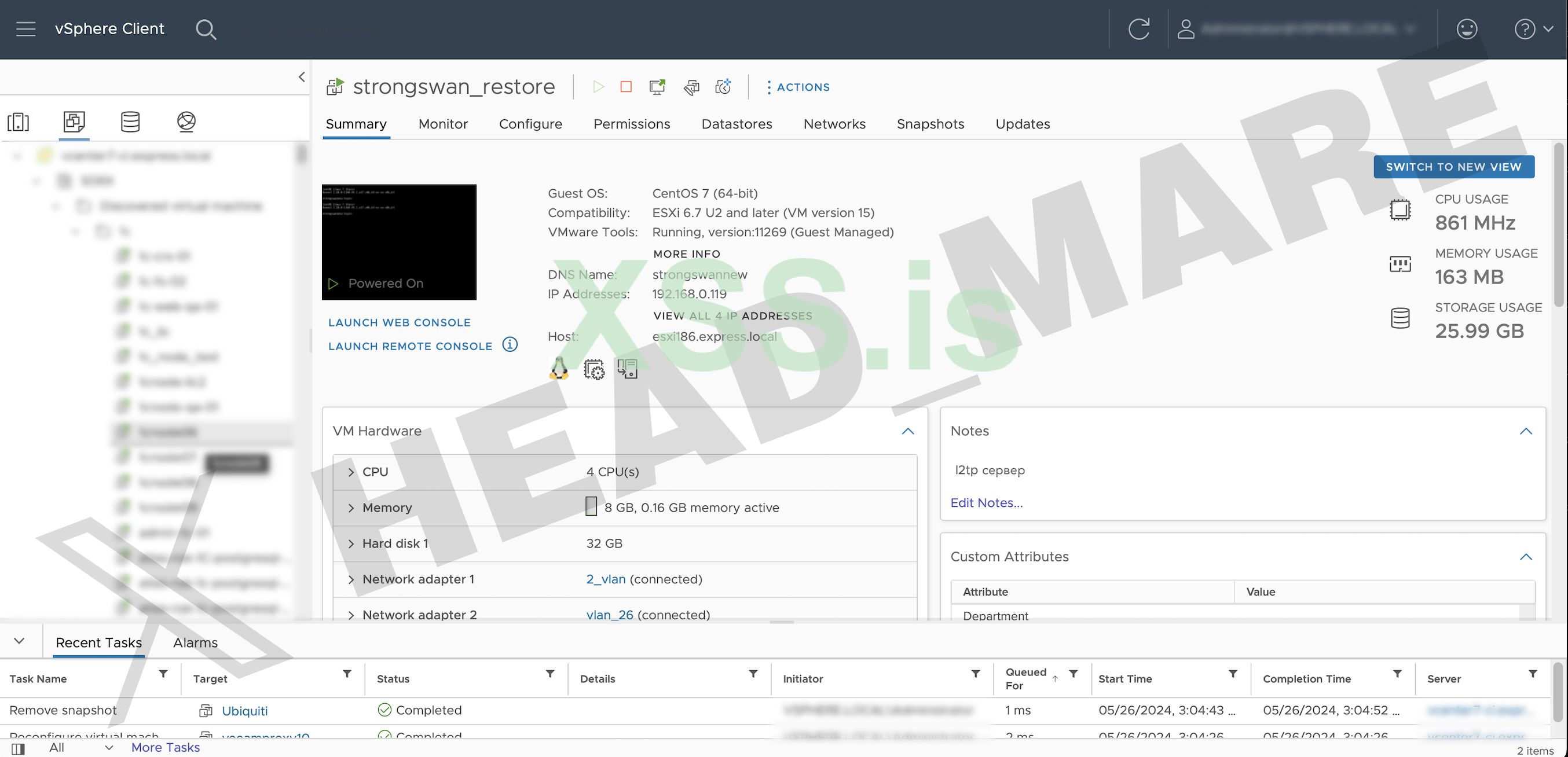Collapse the Notes panel

point(1525,431)
